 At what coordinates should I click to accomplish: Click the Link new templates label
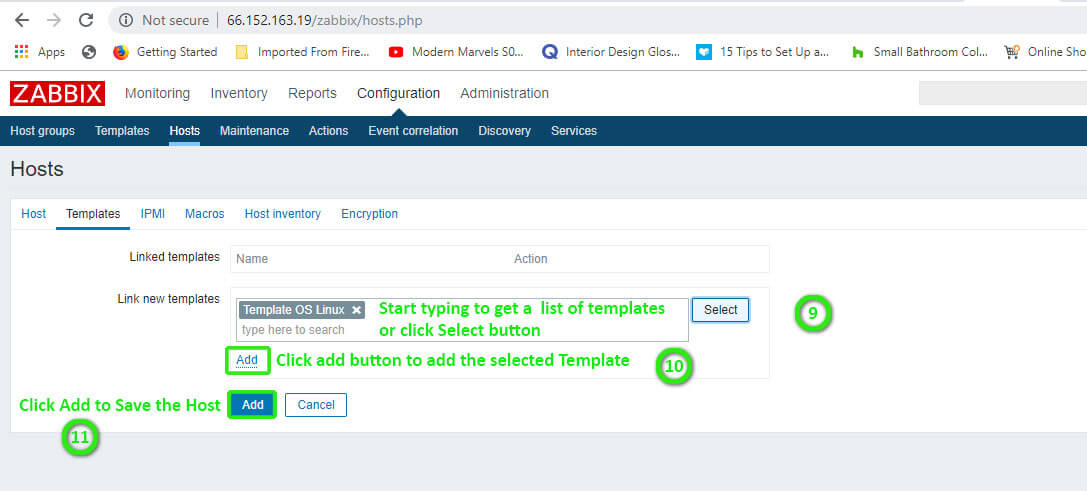[168, 299]
